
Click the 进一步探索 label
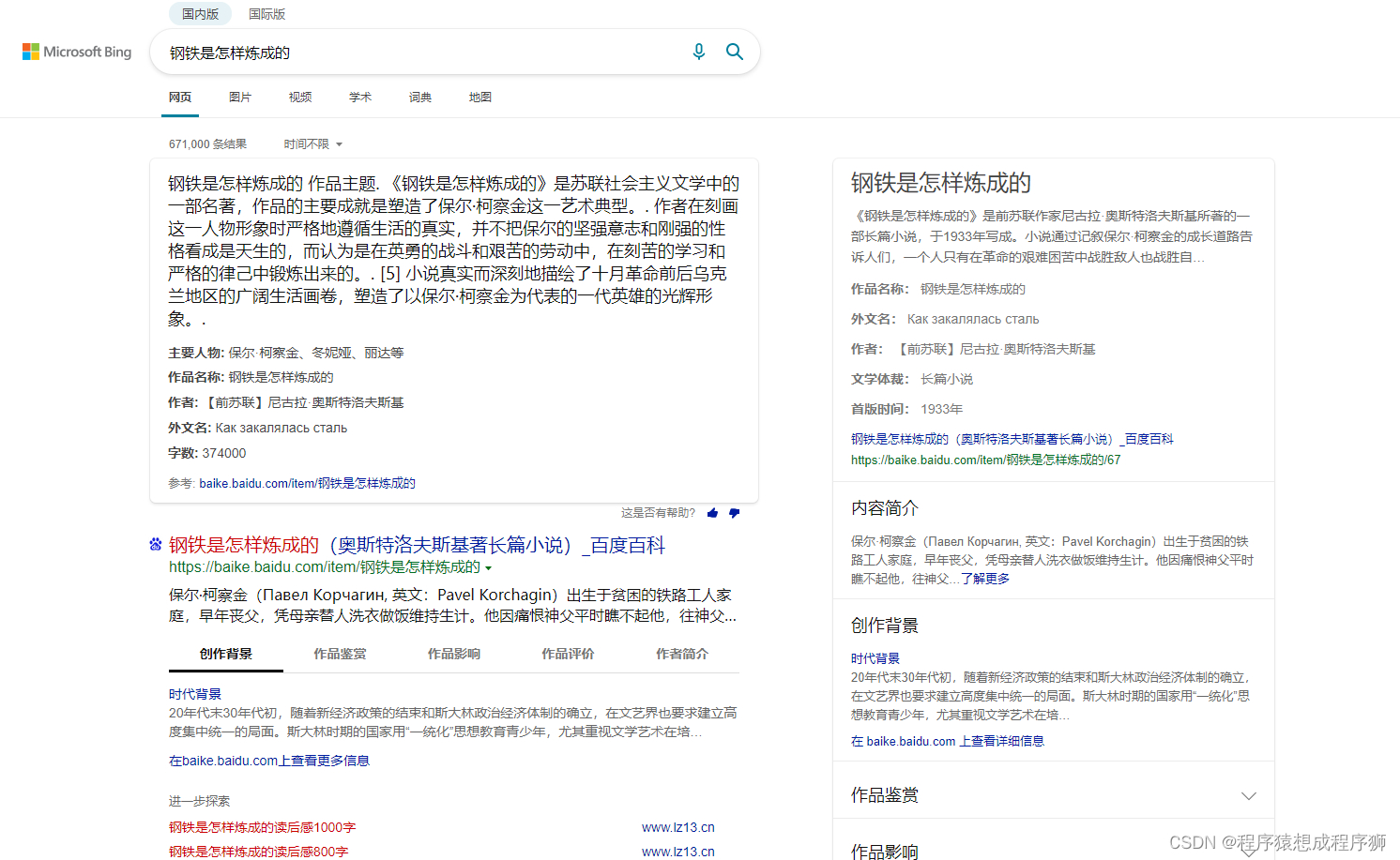[199, 801]
